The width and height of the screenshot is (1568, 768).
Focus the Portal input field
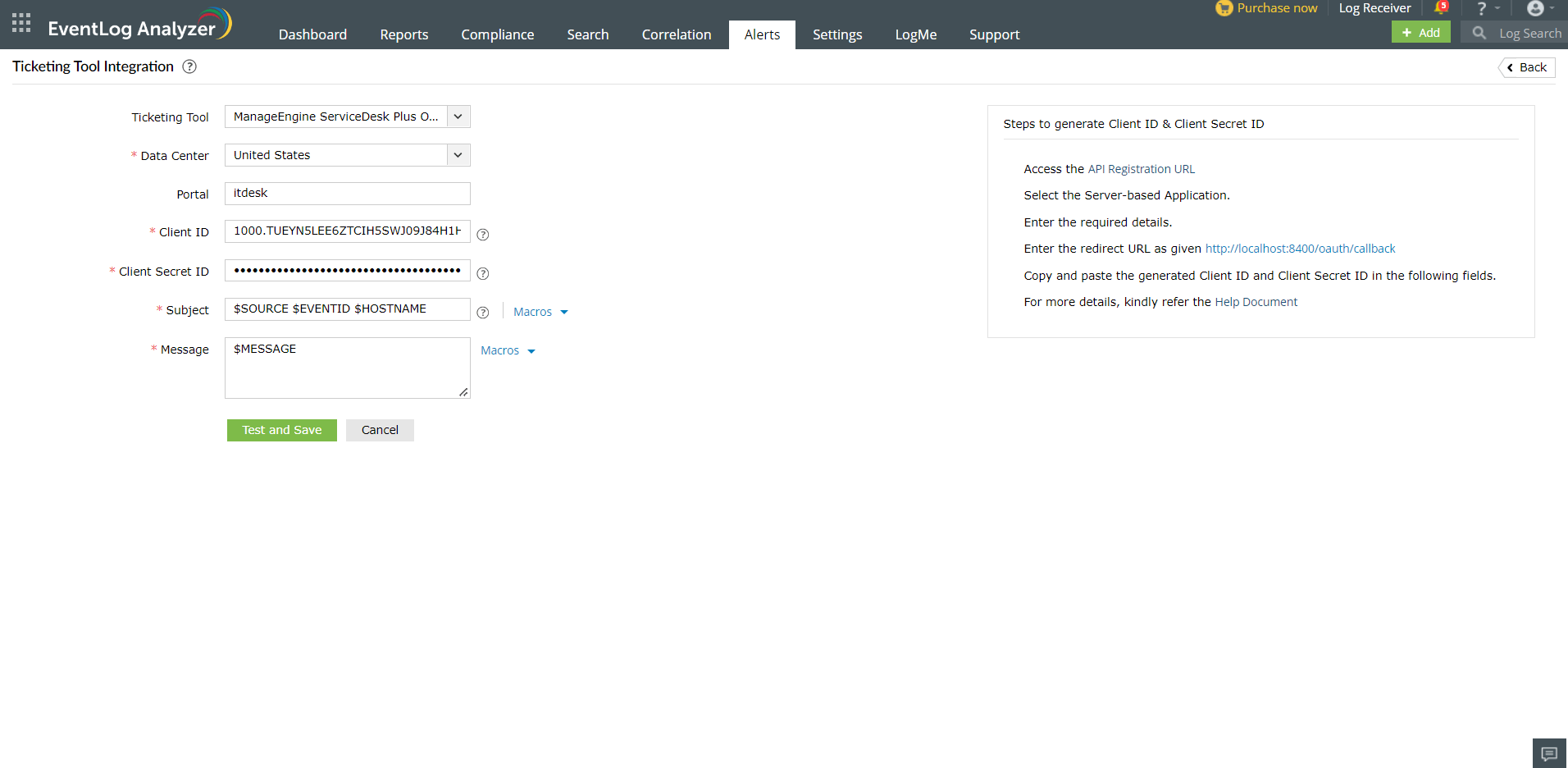point(348,194)
